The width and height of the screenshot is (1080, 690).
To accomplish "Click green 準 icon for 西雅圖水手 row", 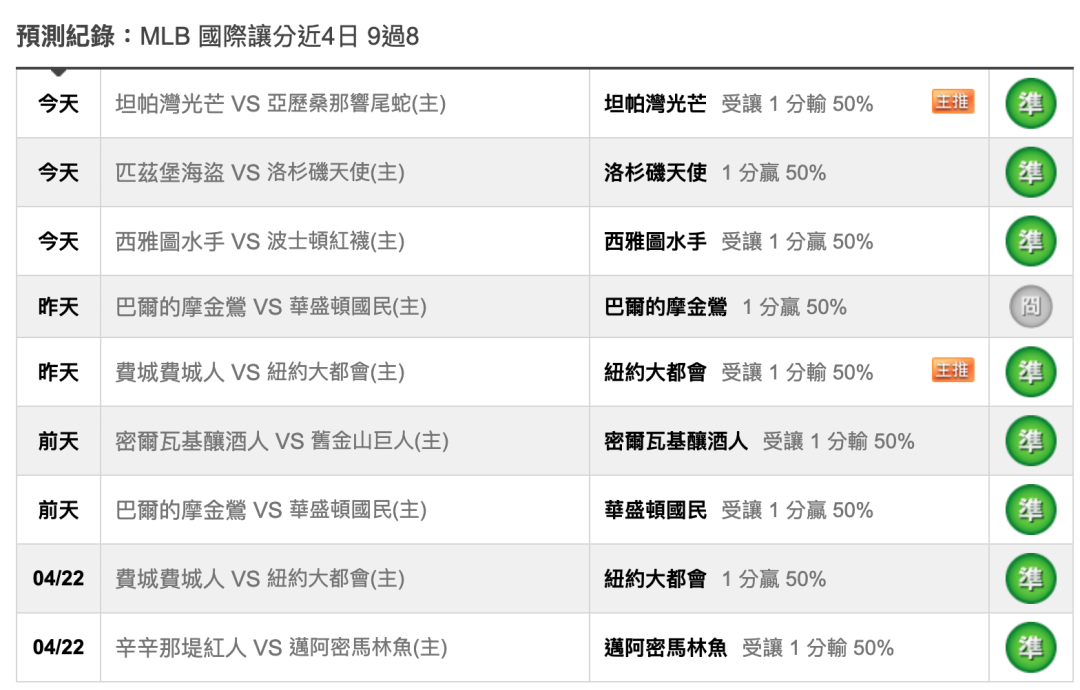I will point(1030,241).
